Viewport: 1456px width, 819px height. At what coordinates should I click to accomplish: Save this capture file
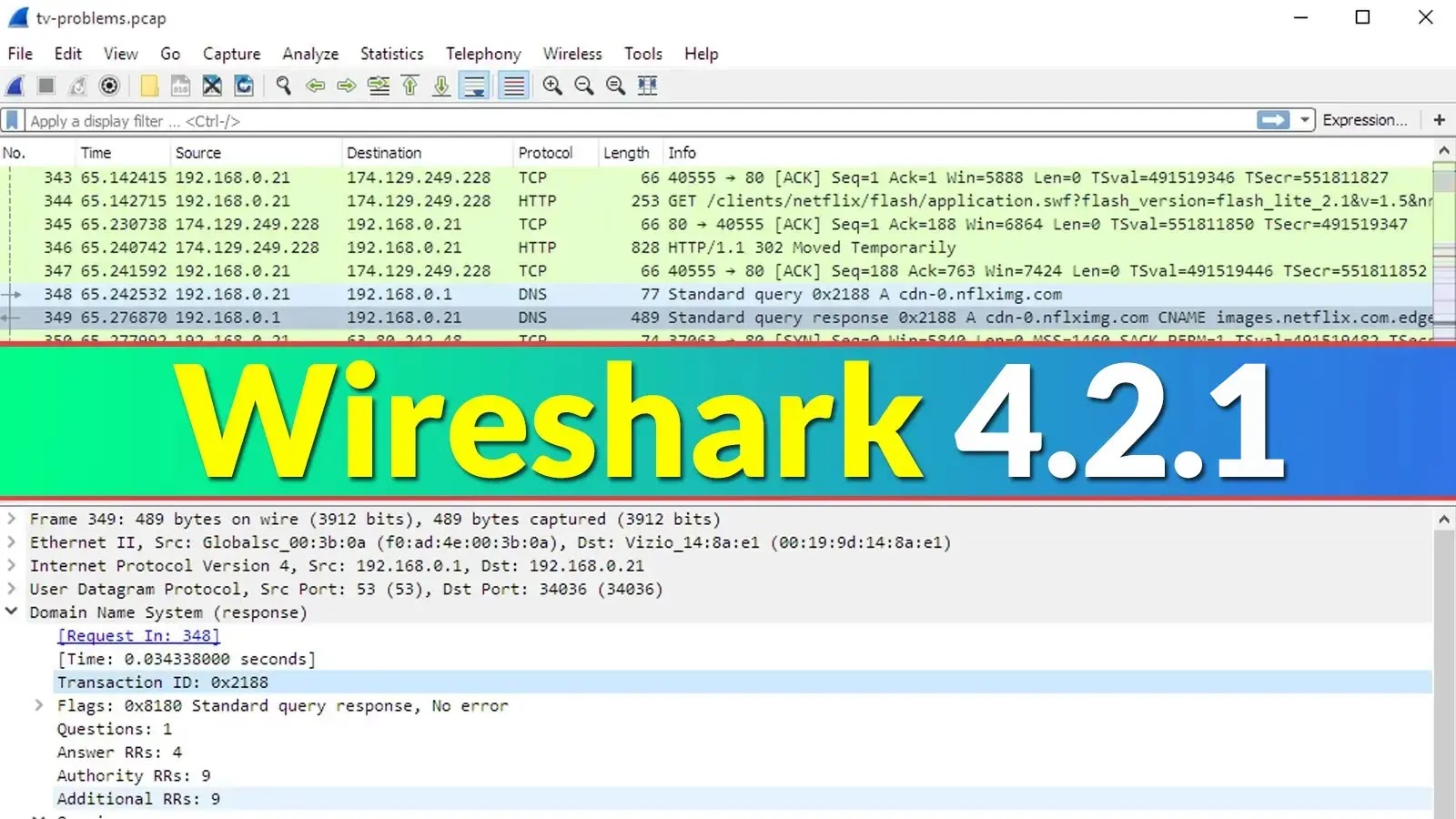coord(180,86)
